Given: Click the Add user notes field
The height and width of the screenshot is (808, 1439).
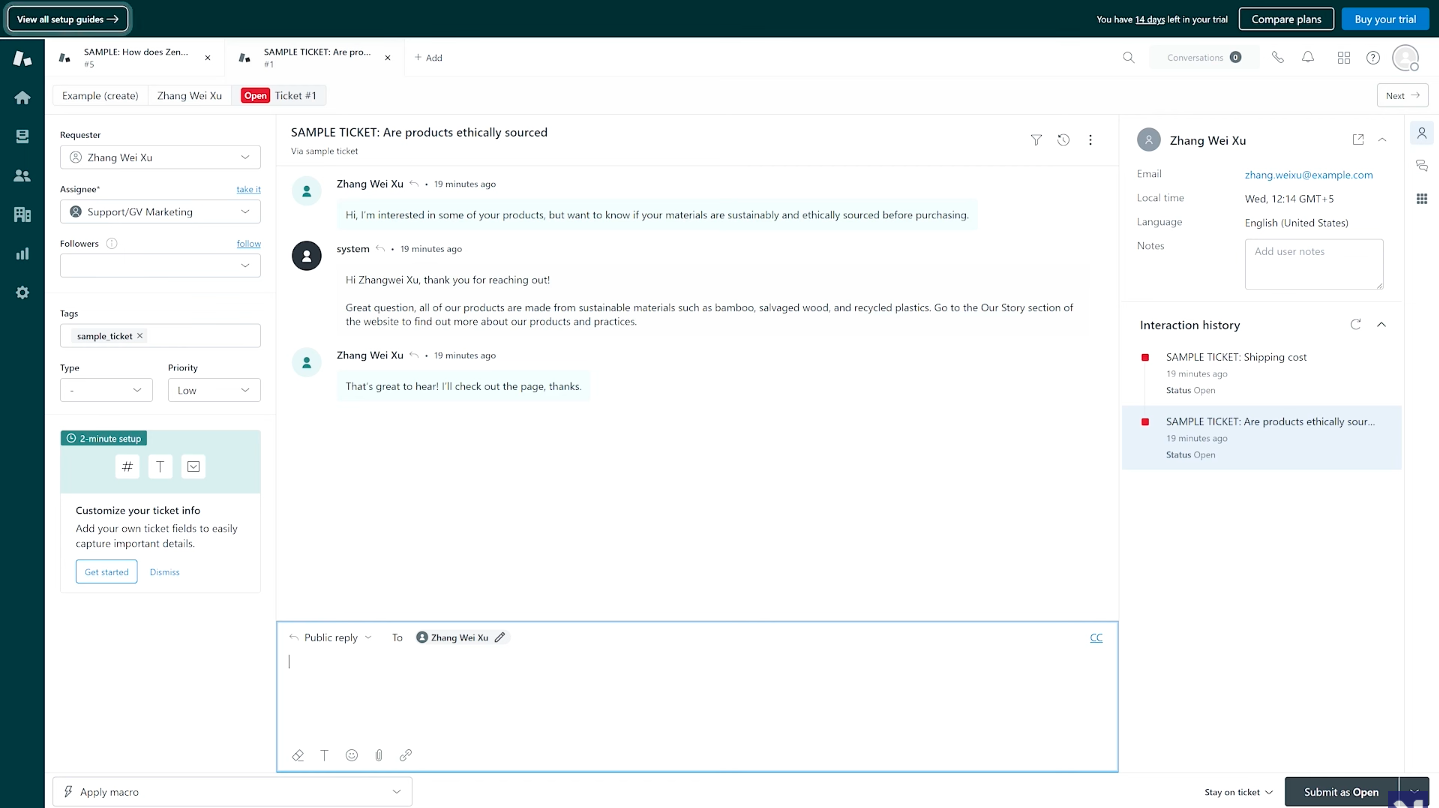Looking at the screenshot, I should [x=1314, y=264].
